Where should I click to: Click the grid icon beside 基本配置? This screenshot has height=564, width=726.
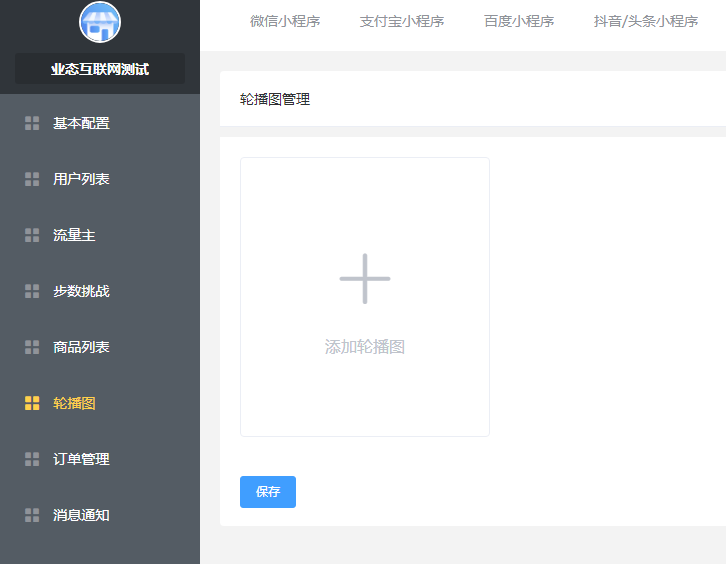(x=32, y=123)
